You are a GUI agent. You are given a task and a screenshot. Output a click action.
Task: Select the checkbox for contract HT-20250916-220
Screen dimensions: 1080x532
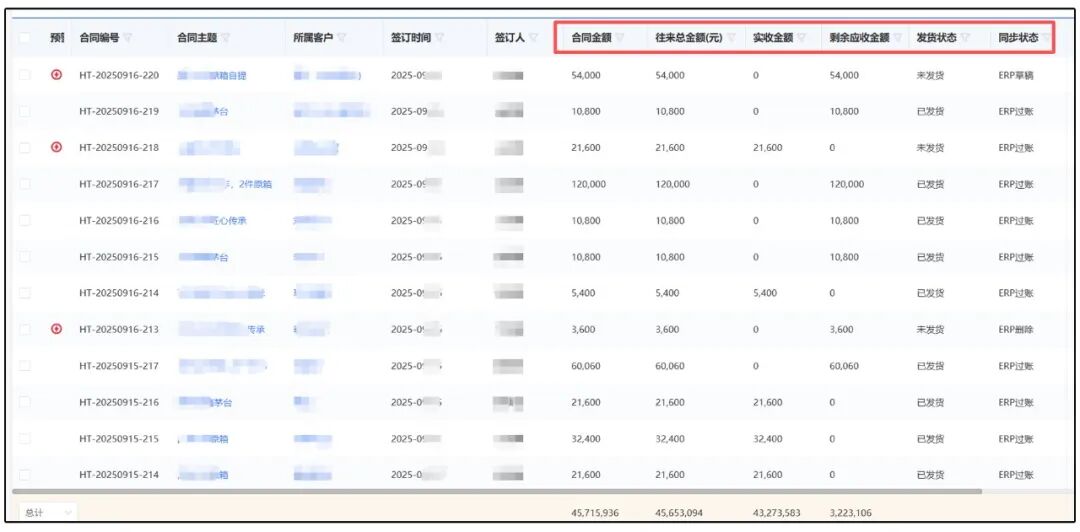(25, 75)
